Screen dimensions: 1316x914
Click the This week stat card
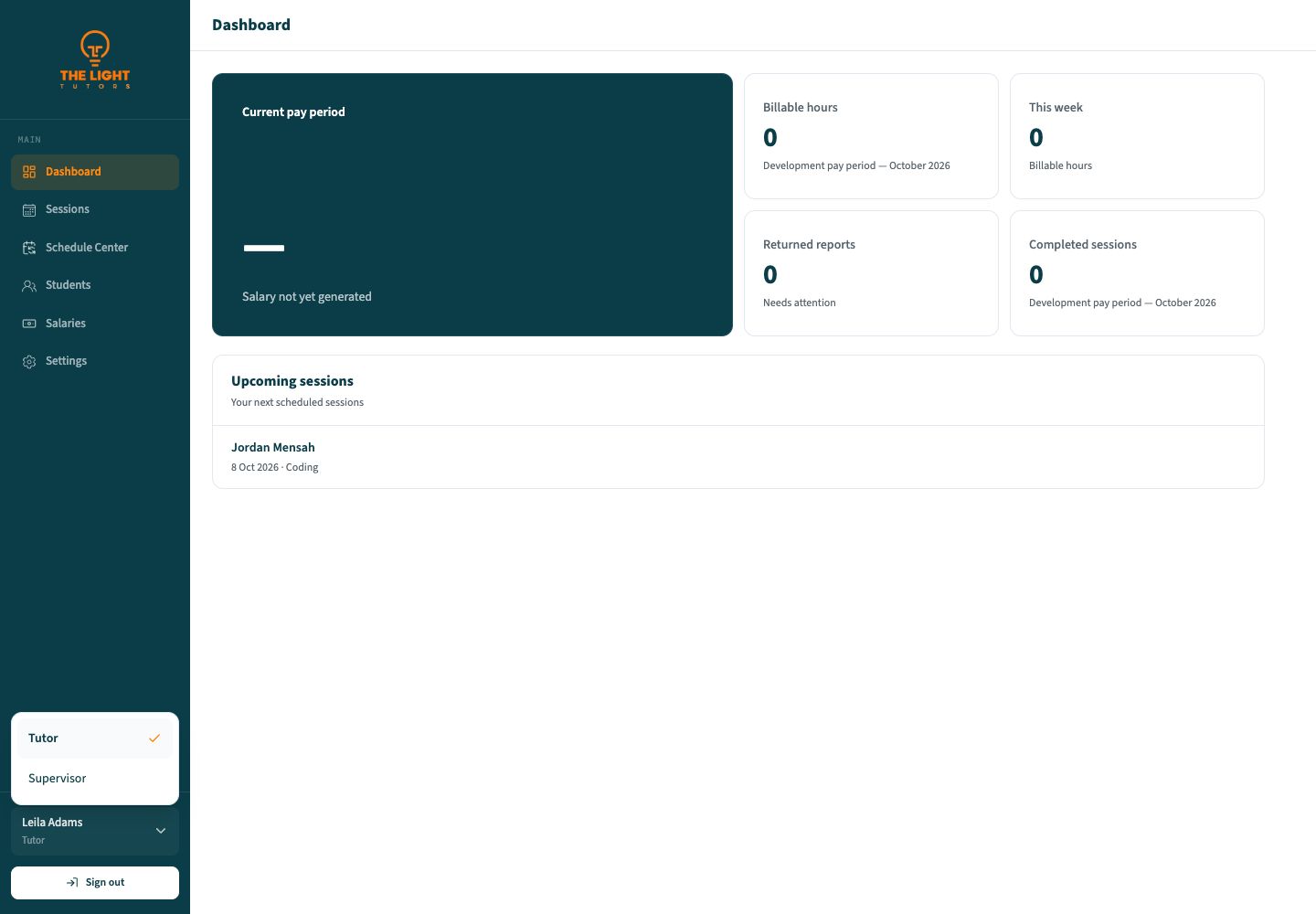pos(1137,136)
